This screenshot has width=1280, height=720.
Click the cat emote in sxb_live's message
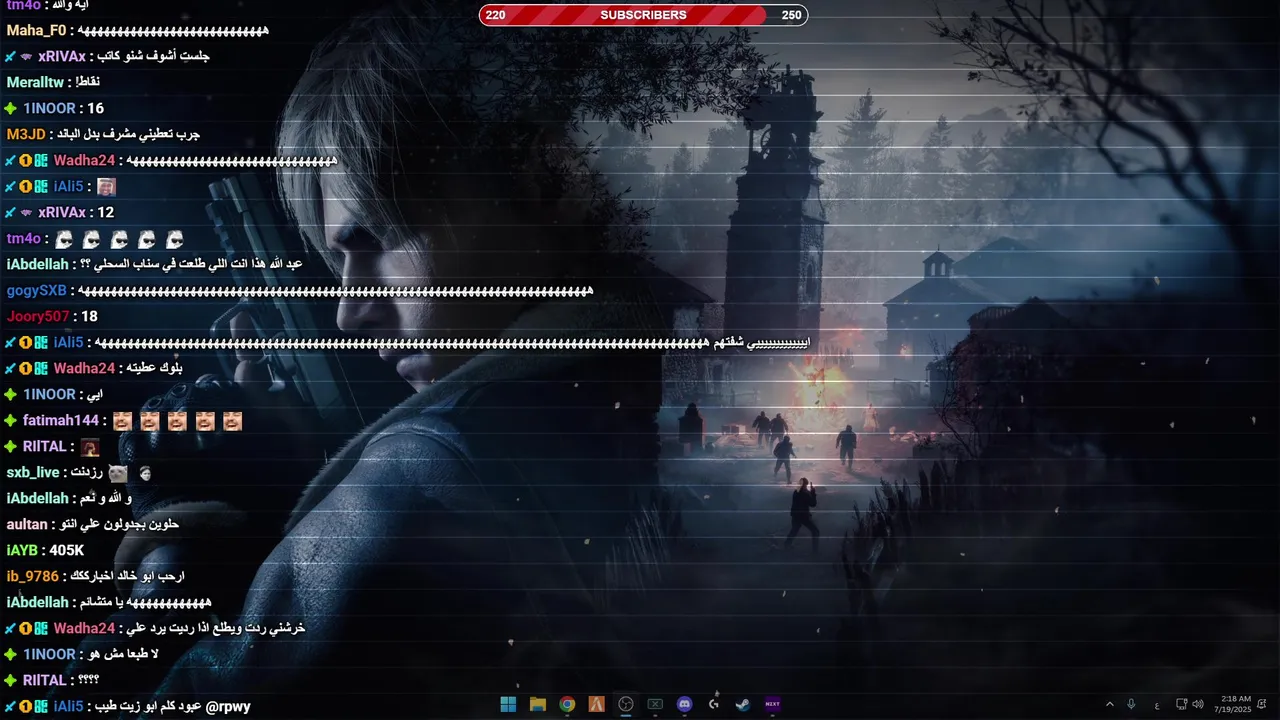pos(118,473)
